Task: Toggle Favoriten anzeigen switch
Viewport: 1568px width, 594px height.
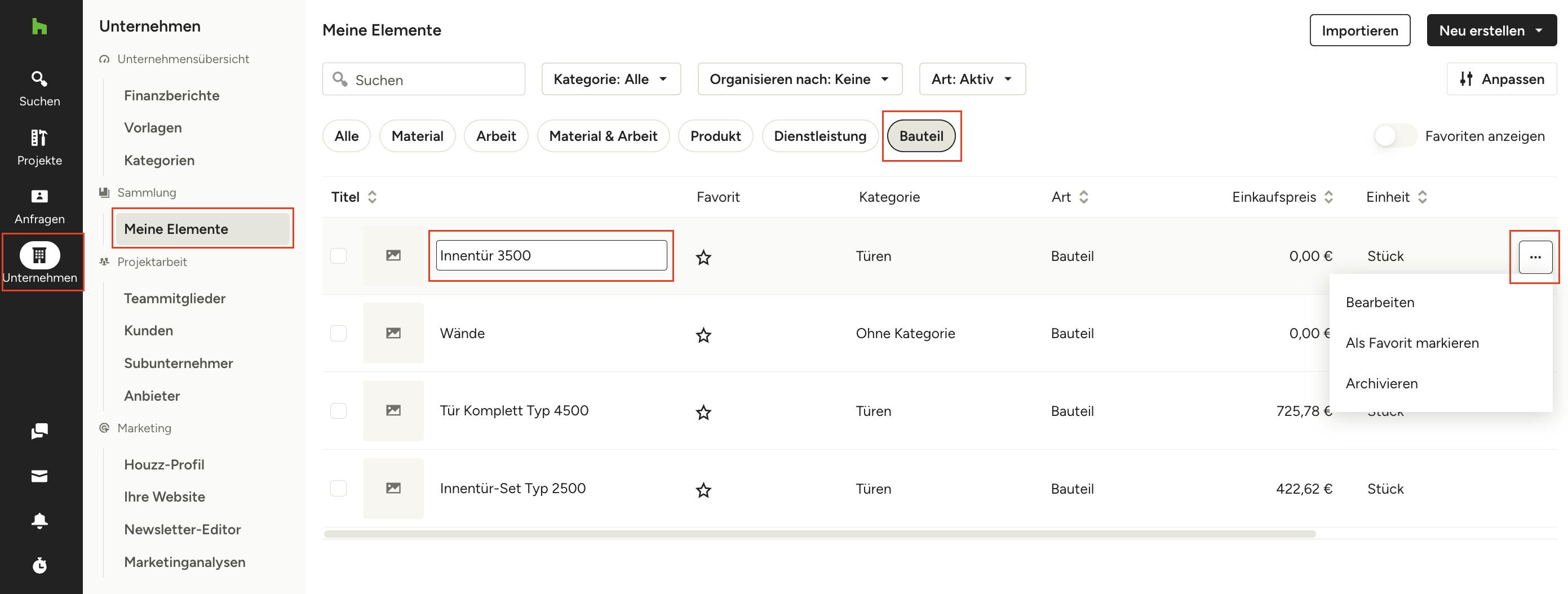Action: point(1394,136)
